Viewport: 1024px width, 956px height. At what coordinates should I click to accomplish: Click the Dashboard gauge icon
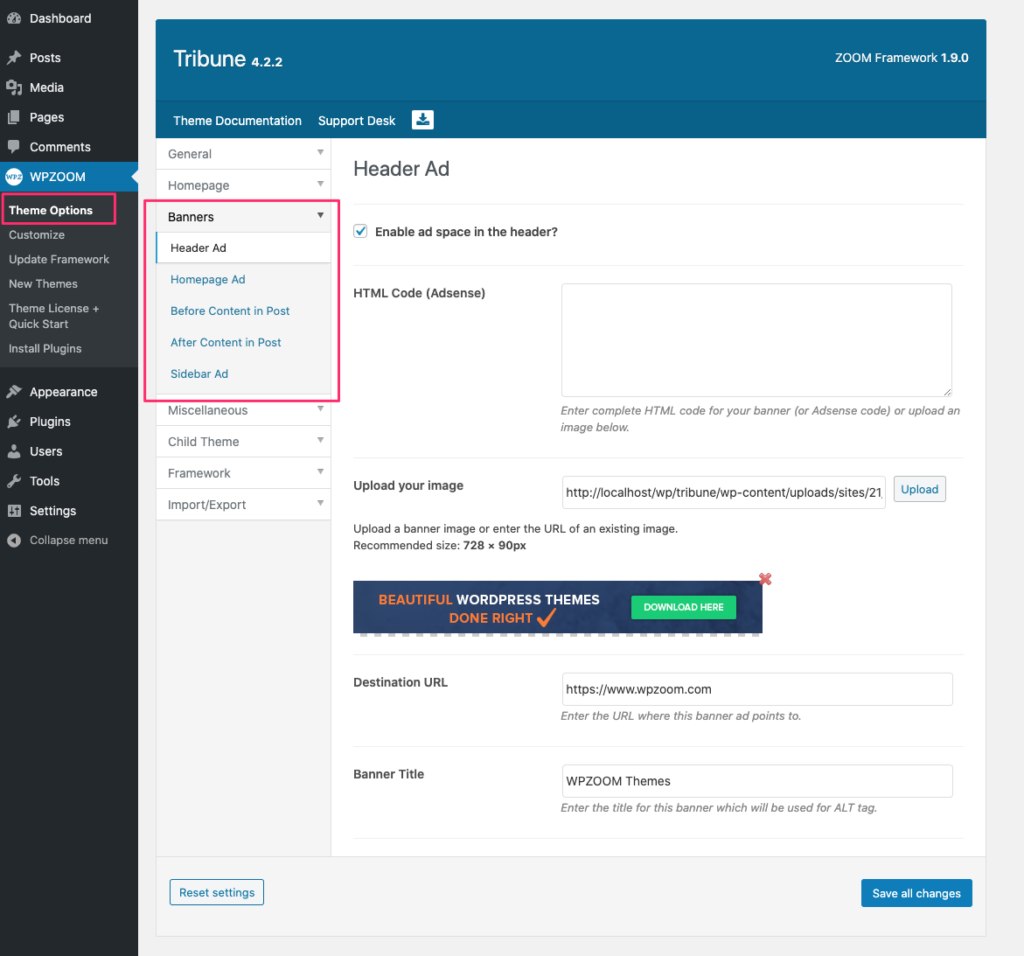point(14,18)
